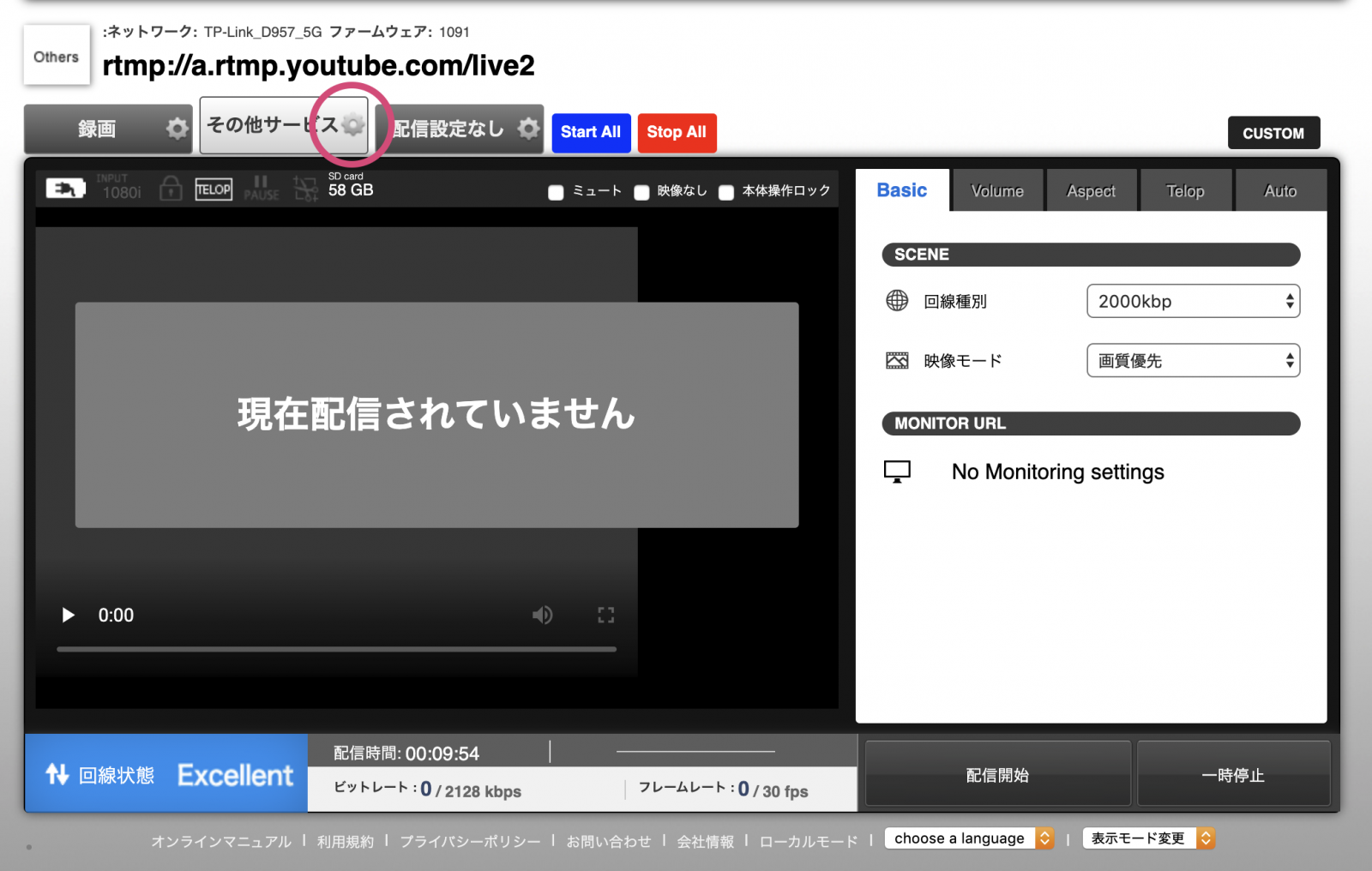
Task: Enable the ミュート checkbox
Action: tap(556, 192)
